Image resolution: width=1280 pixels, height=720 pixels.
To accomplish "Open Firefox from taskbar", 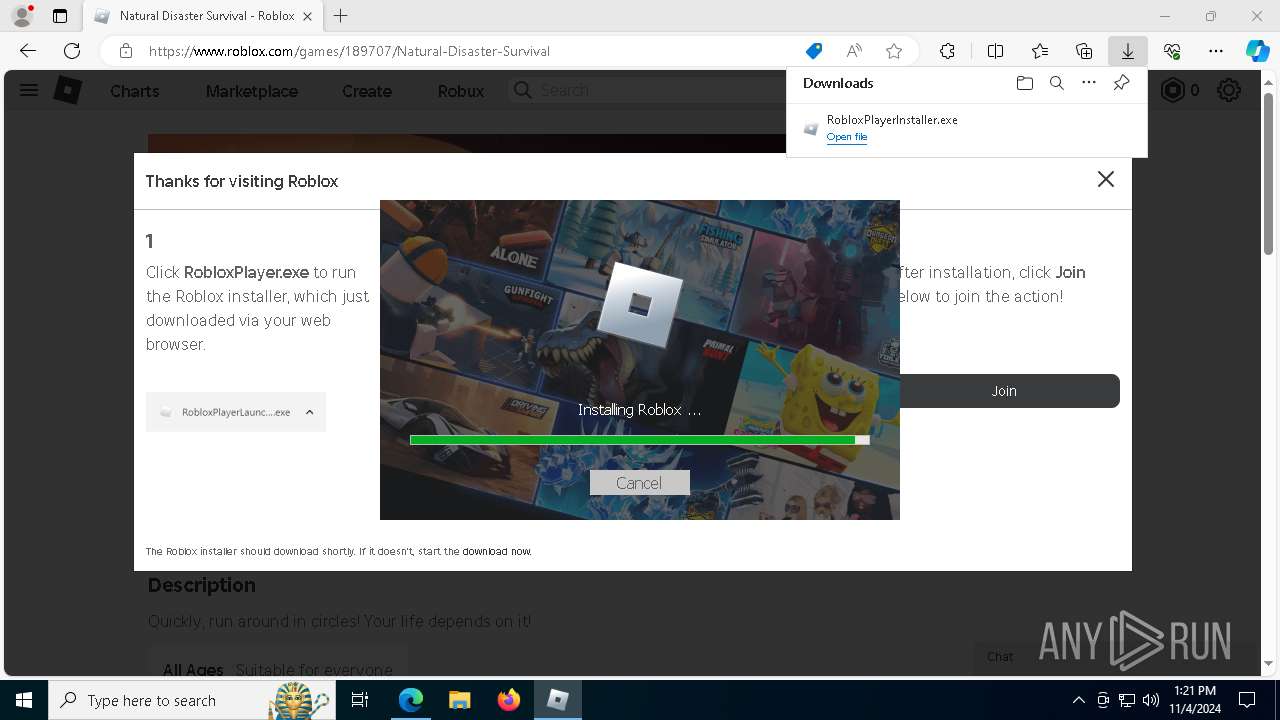I will click(x=509, y=700).
